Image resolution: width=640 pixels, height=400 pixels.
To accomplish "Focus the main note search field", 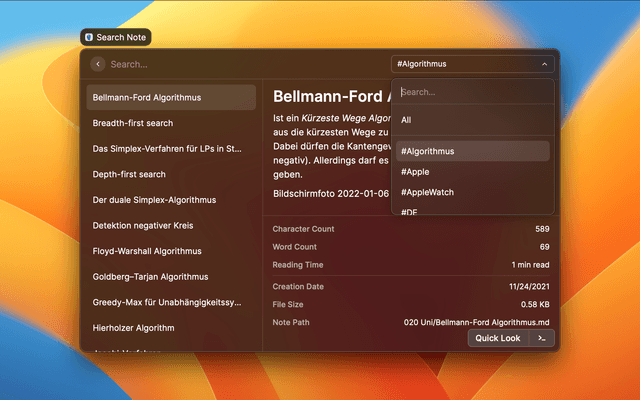I will [240, 64].
